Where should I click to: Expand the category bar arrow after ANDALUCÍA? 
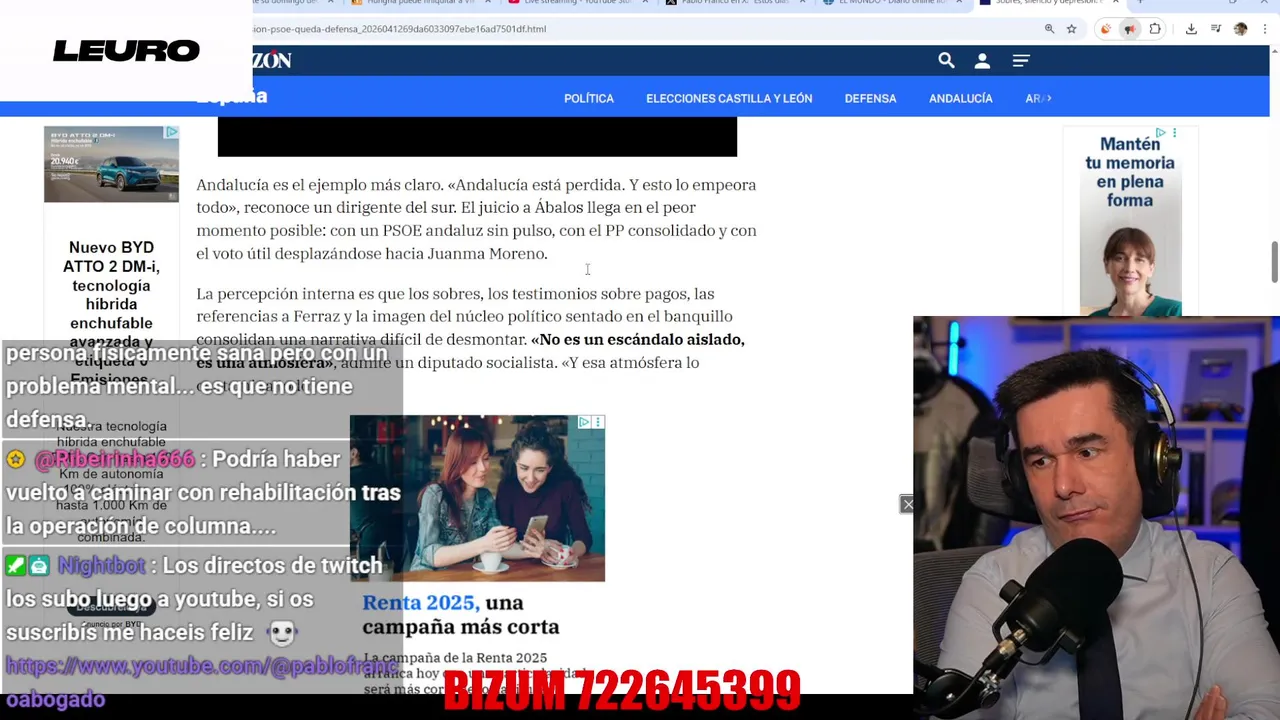(1047, 98)
